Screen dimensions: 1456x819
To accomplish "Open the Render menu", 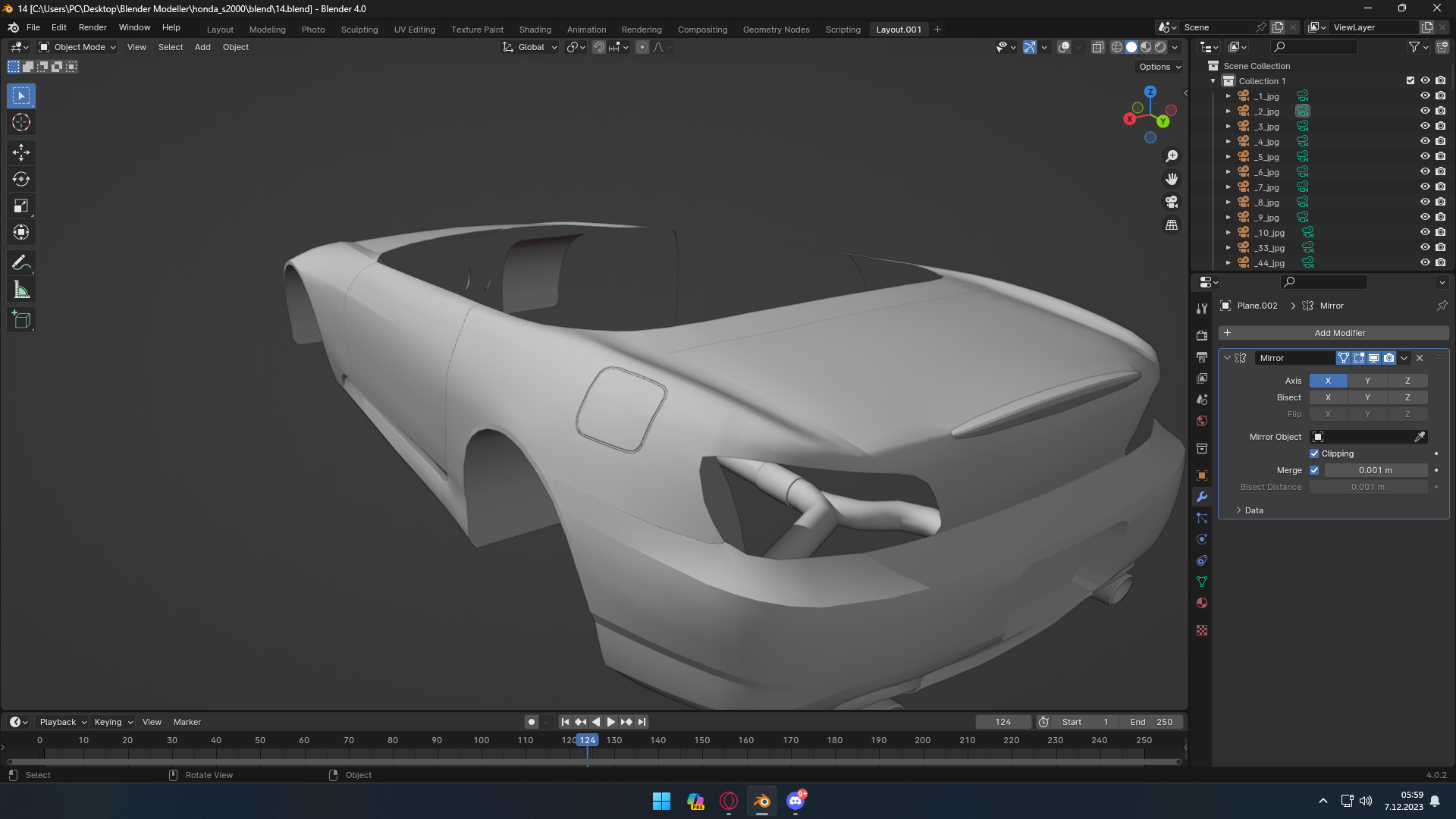I will coord(93,27).
